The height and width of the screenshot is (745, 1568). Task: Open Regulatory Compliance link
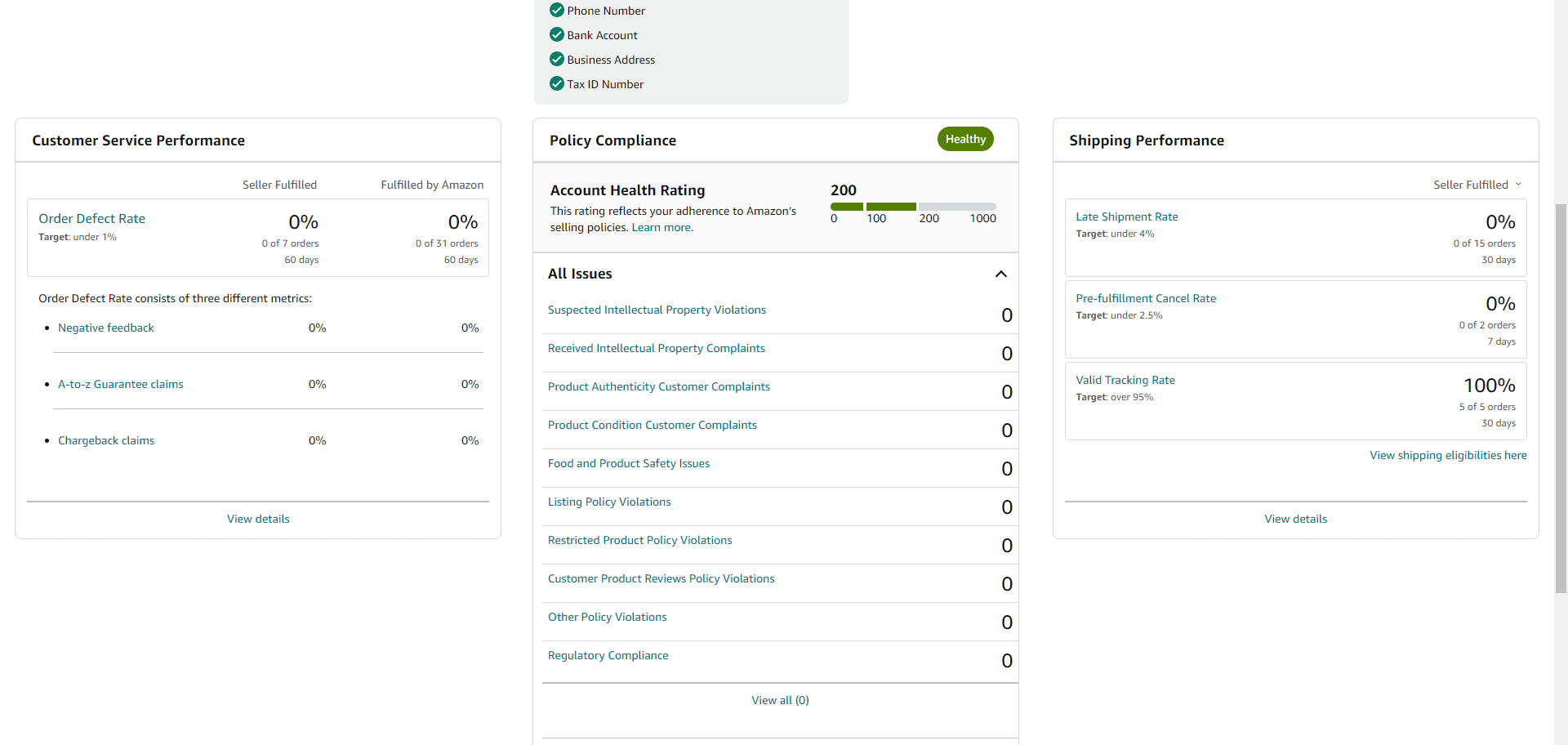coord(608,655)
